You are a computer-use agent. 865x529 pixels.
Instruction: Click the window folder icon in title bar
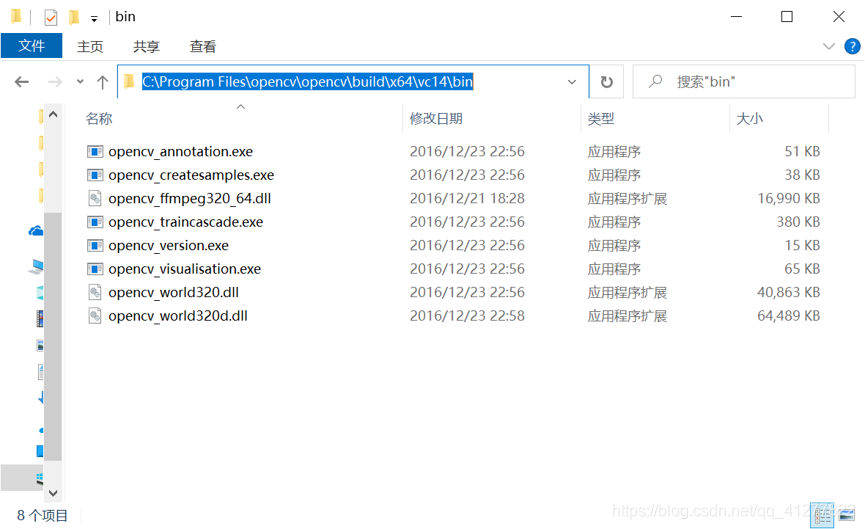(17, 17)
